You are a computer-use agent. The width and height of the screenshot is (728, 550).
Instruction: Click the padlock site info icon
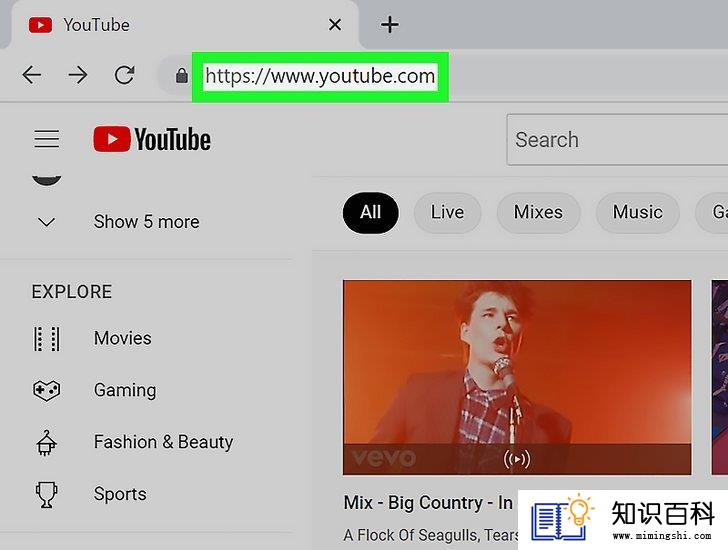pyautogui.click(x=182, y=75)
